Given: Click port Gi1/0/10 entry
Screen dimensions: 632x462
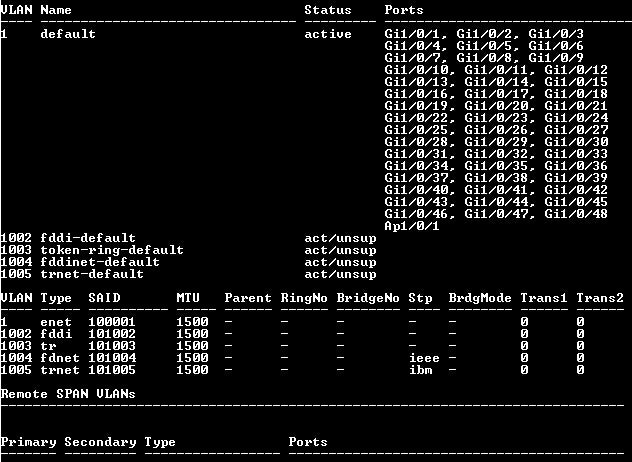Looking at the screenshot, I should click(x=416, y=69).
